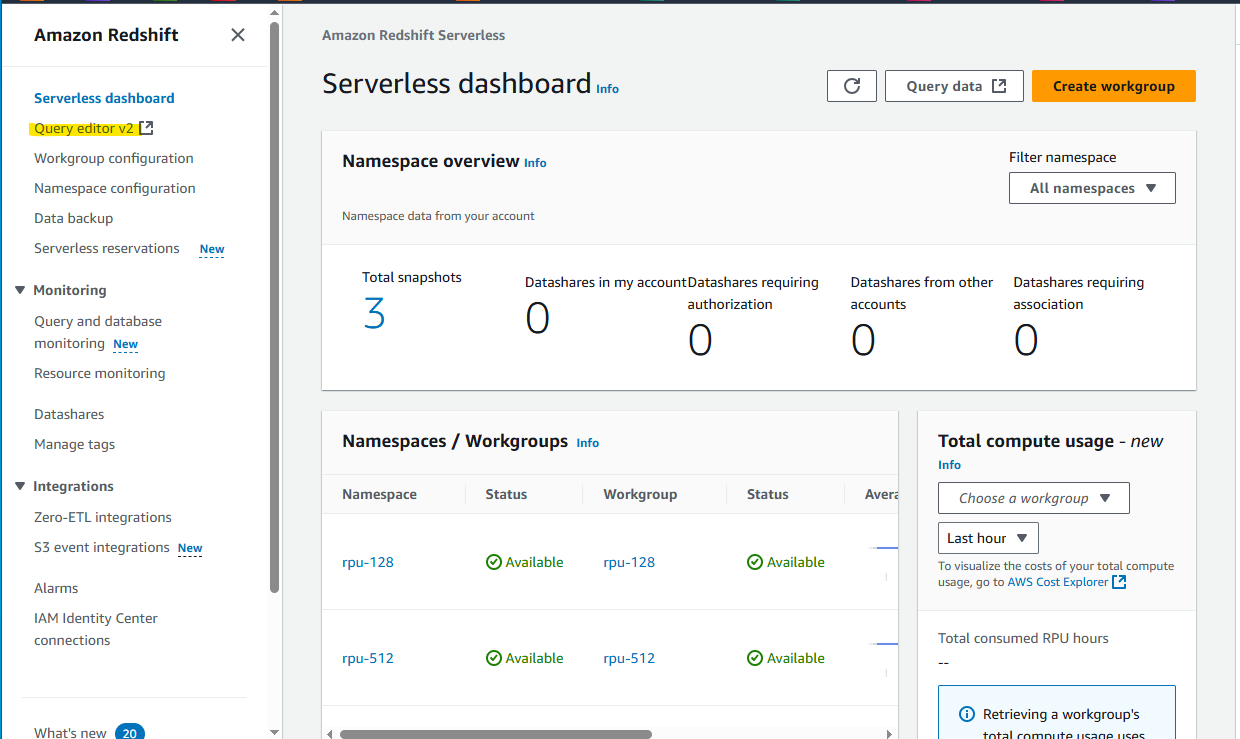Open the rpu-512 workgroup link
Image resolution: width=1240 pixels, height=739 pixels.
(x=629, y=658)
